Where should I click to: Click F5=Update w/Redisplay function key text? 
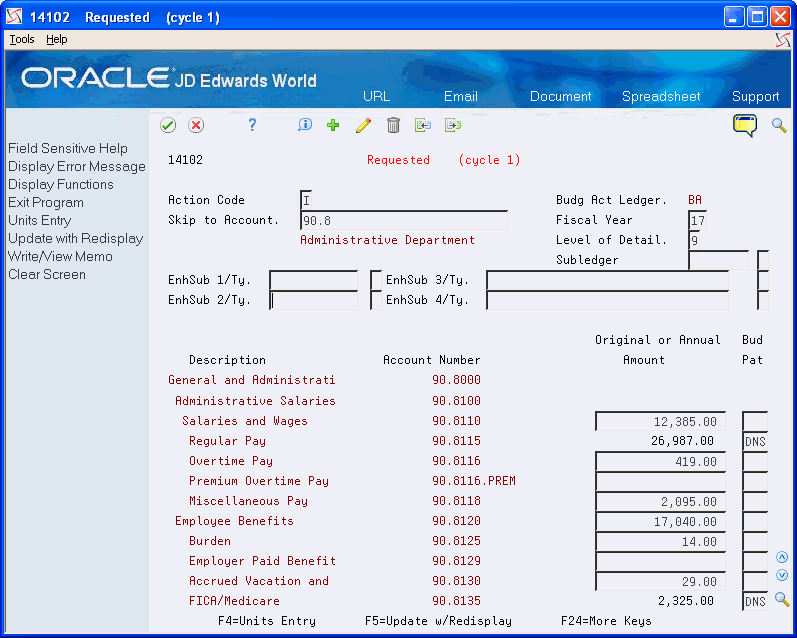pos(438,621)
